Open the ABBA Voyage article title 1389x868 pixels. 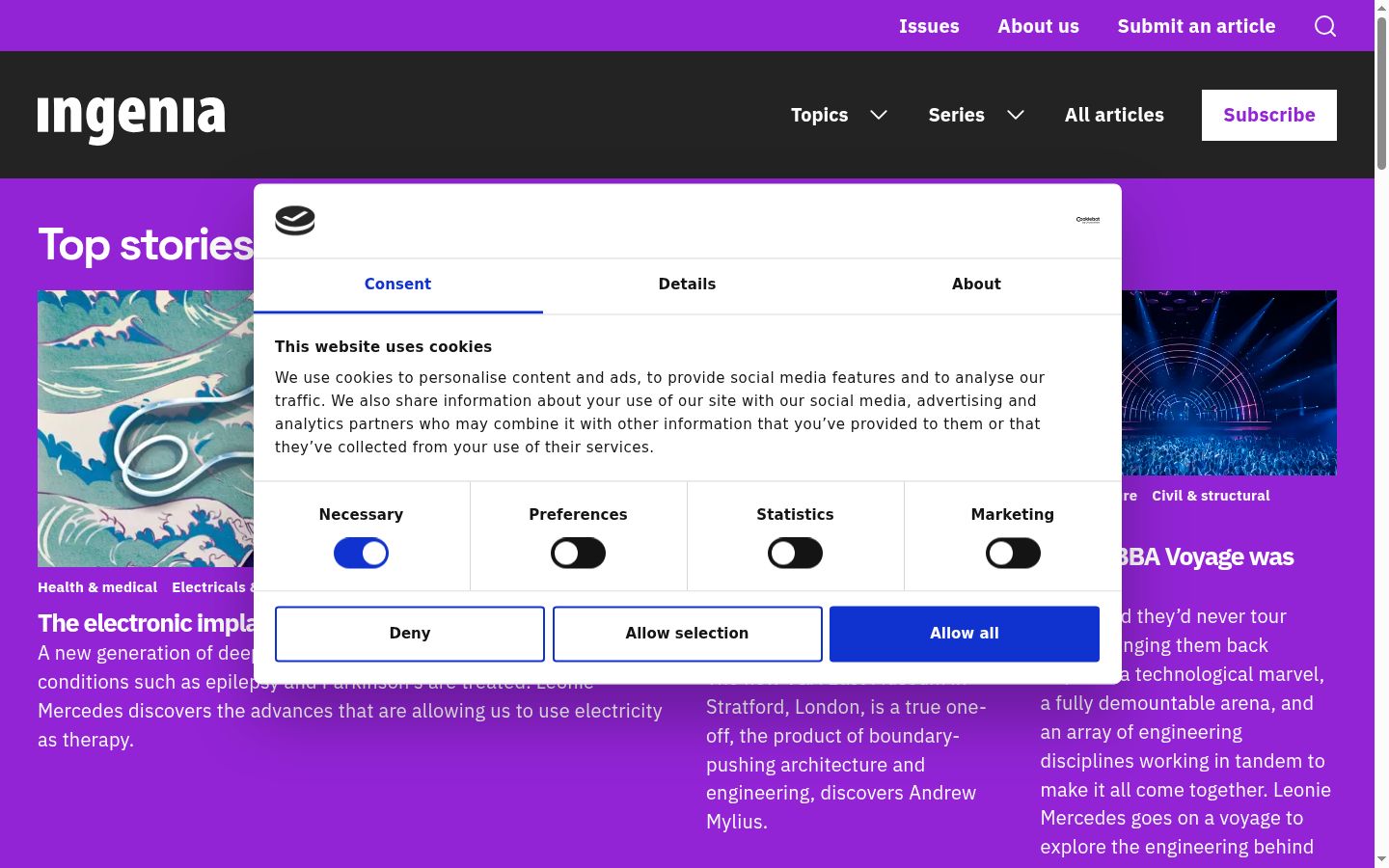(1208, 557)
